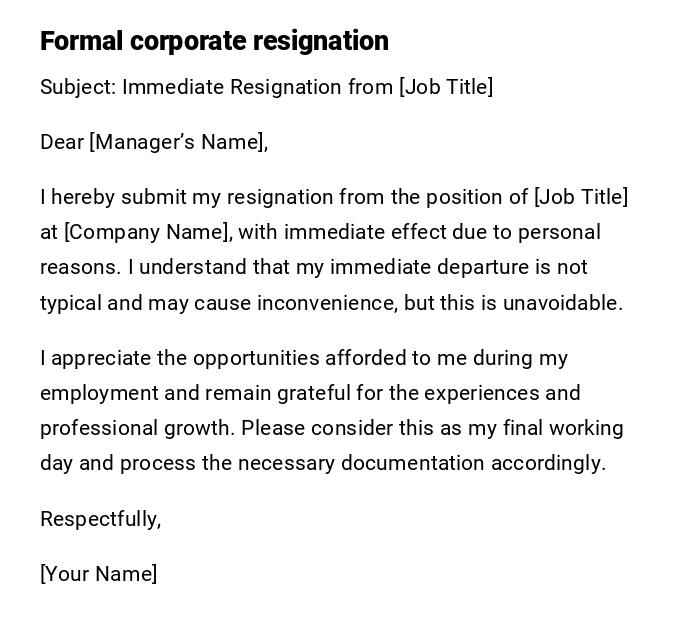The image size is (700, 636).
Task: Click the word 'unavoidable' ending first paragraph
Action: tap(565, 303)
